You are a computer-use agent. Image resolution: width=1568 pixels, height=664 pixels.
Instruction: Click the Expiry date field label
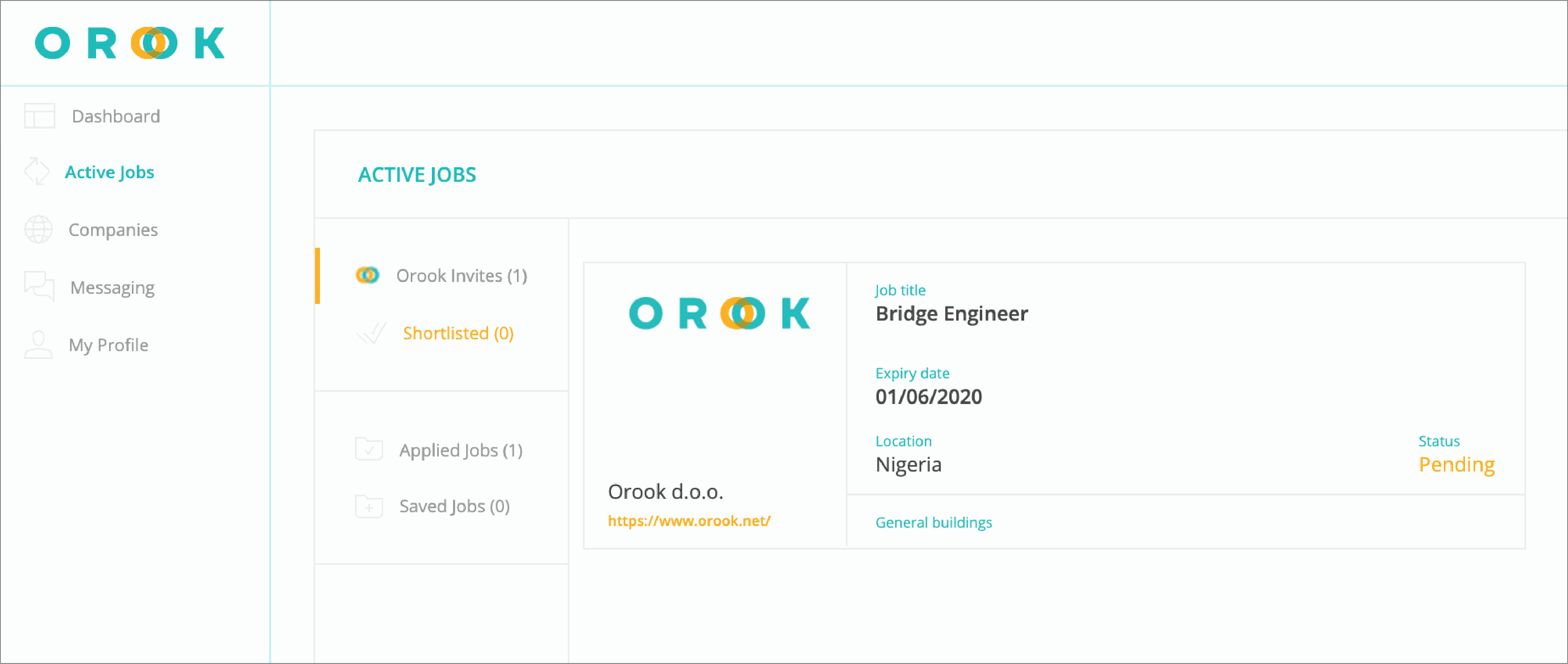(912, 373)
